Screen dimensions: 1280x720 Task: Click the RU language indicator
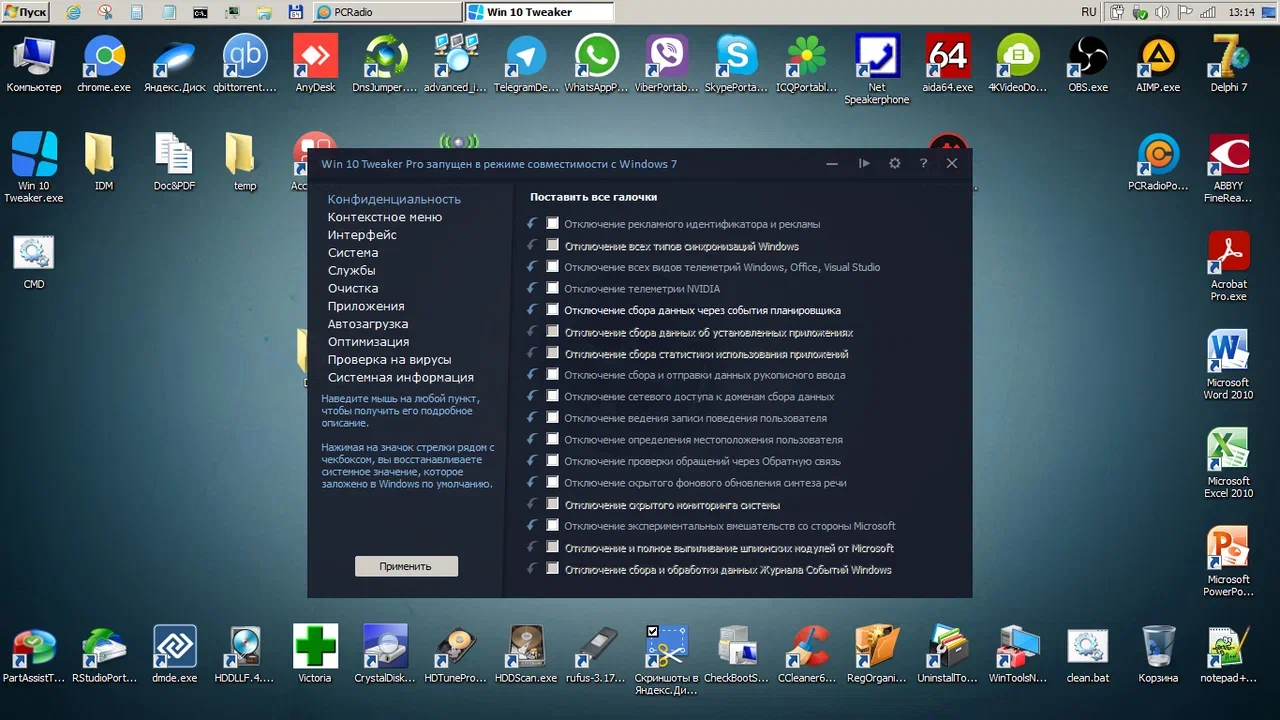point(1089,12)
